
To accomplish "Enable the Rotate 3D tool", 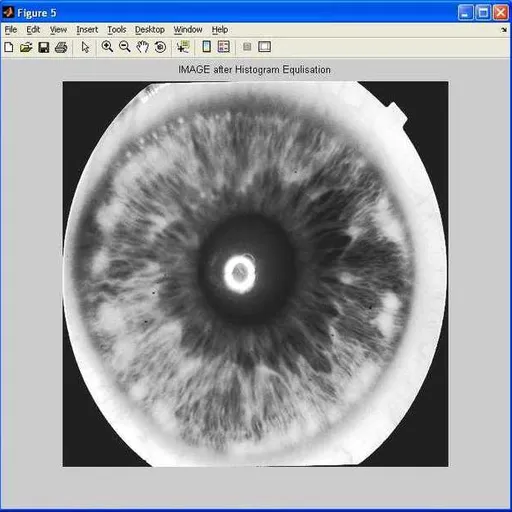I will click(160, 47).
